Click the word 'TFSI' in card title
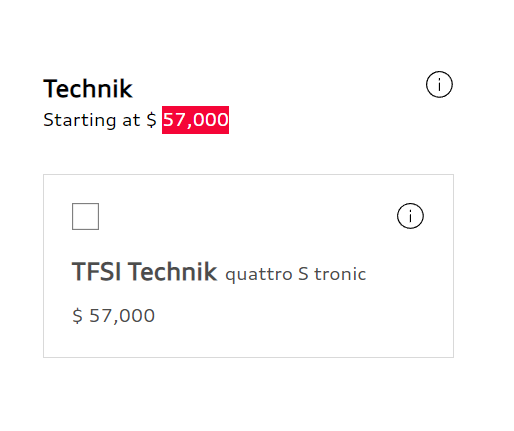This screenshot has height=431, width=514. click(x=96, y=272)
